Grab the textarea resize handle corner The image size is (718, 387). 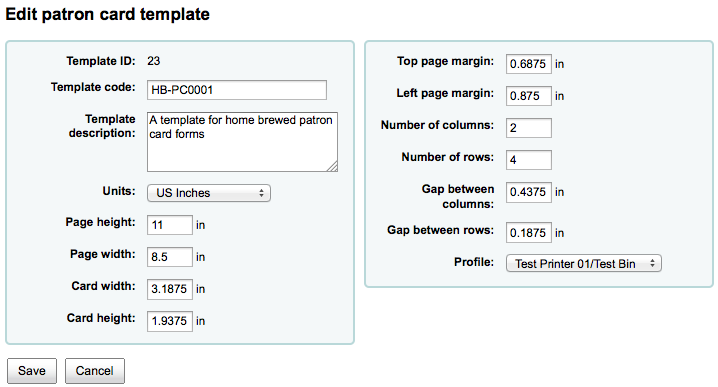tap(333, 167)
